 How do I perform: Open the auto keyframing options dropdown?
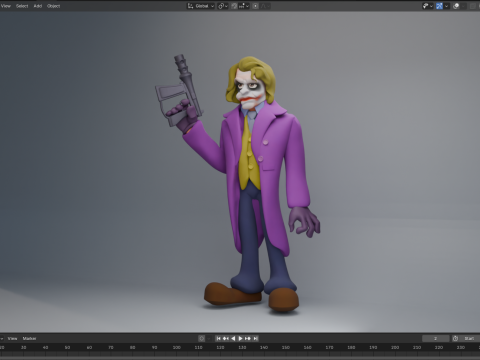pos(209,338)
